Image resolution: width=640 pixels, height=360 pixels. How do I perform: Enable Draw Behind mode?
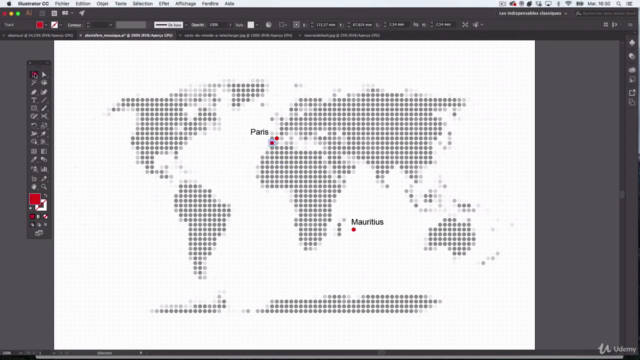point(39,225)
